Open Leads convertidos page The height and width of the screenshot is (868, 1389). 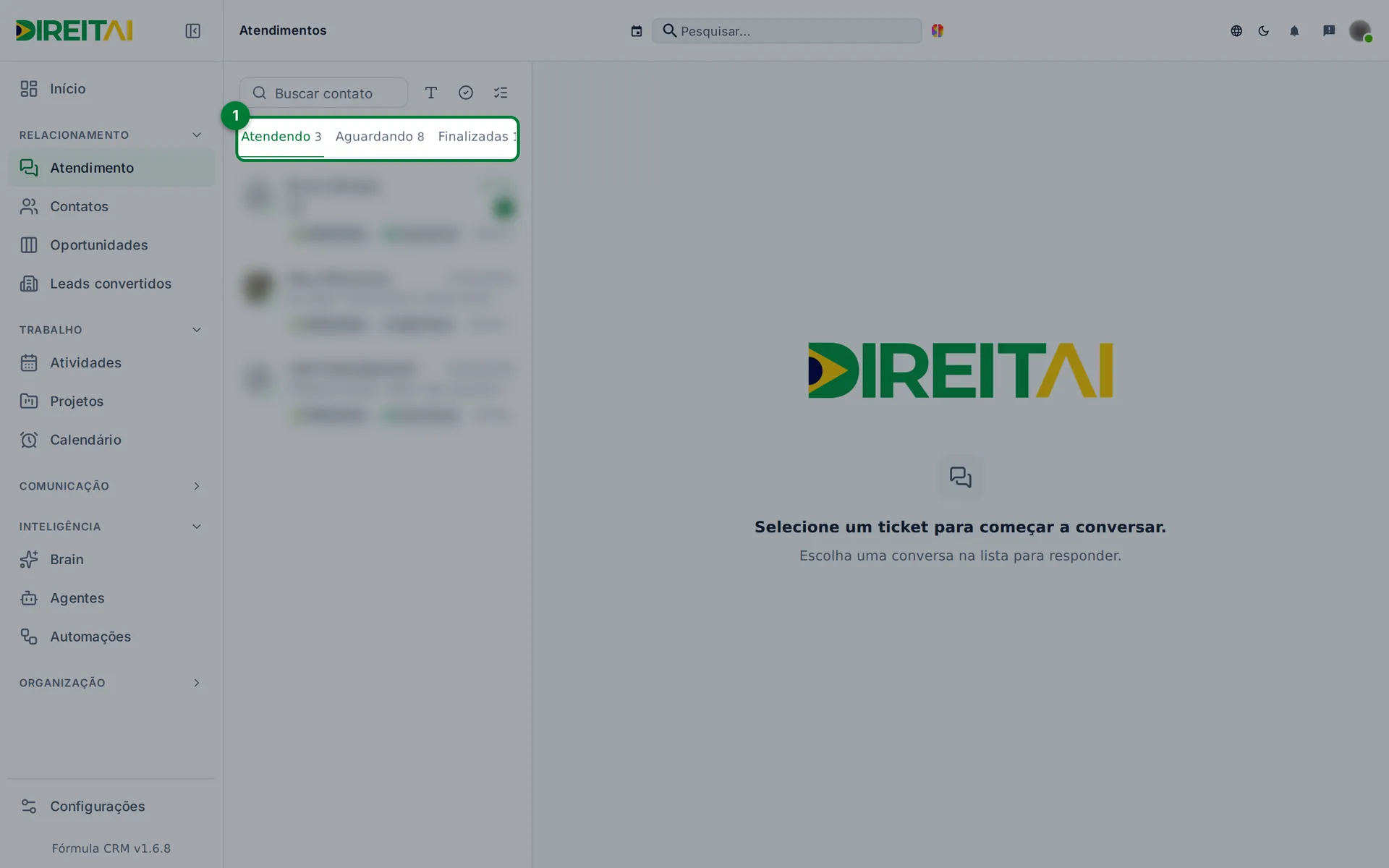point(111,284)
